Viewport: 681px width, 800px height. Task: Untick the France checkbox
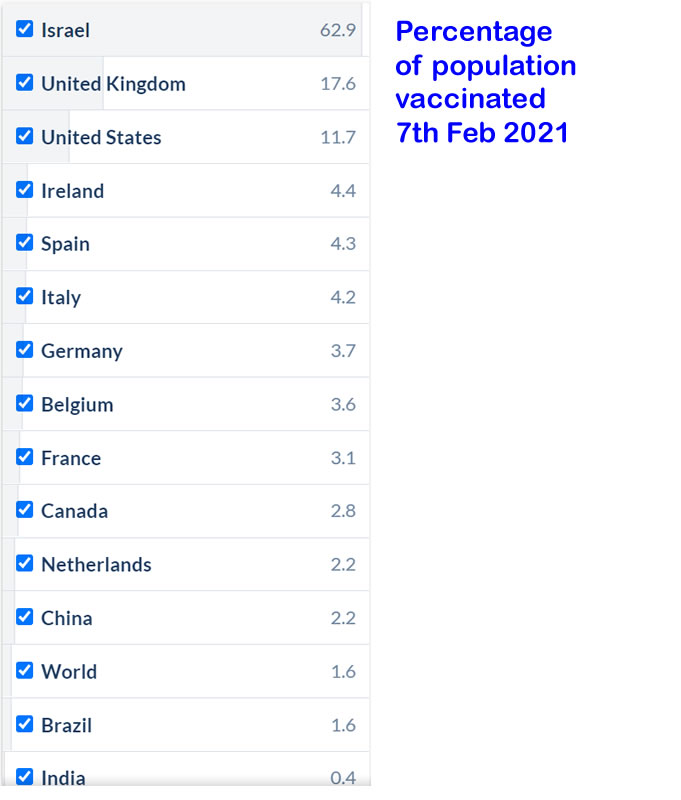[x=25, y=457]
